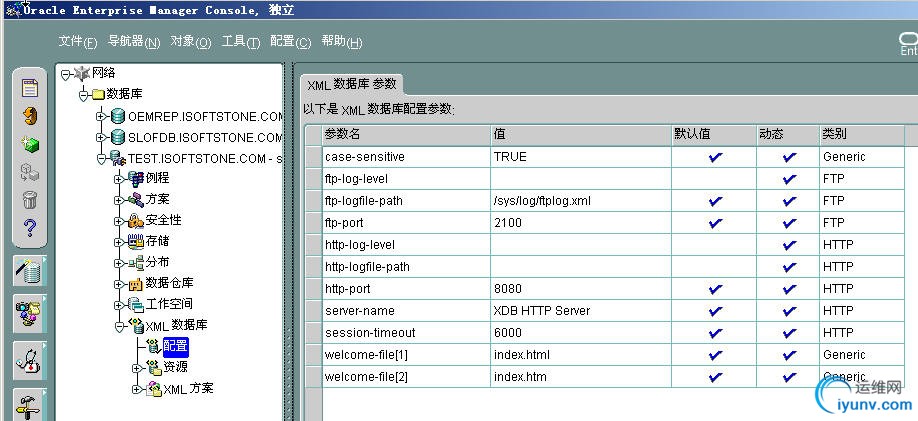
Task: Open the report icon in left toolbar
Action: pyautogui.click(x=29, y=88)
